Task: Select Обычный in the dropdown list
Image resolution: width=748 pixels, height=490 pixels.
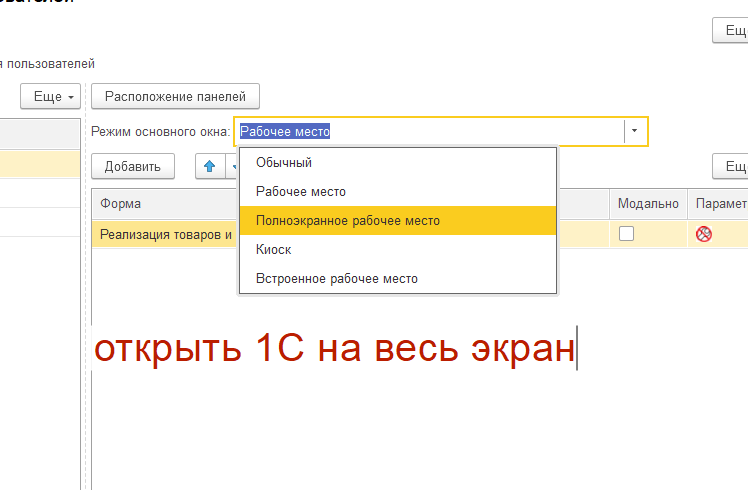Action: click(398, 163)
